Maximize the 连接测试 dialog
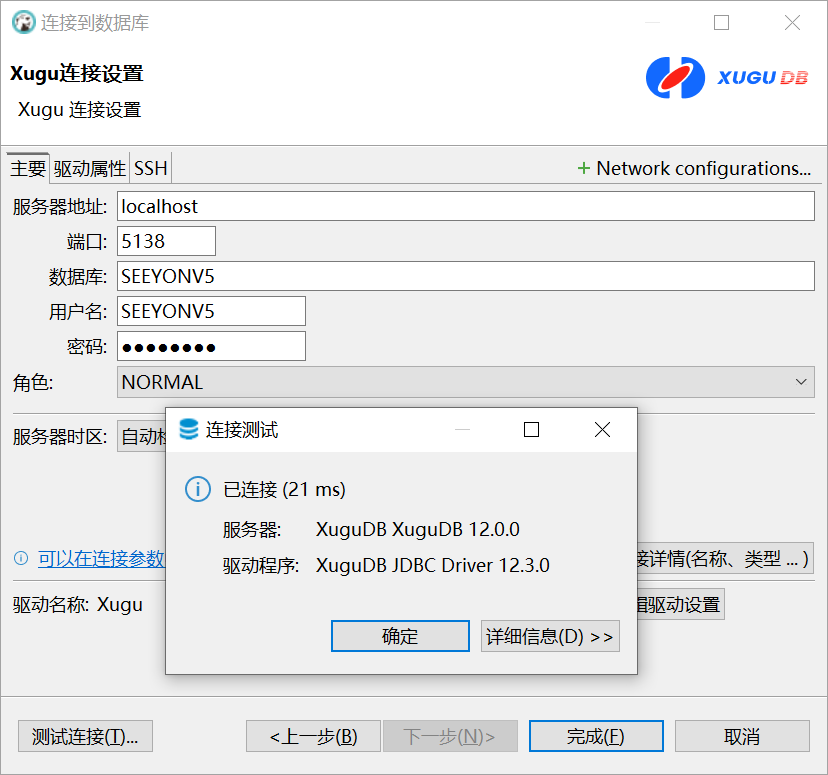 click(531, 430)
